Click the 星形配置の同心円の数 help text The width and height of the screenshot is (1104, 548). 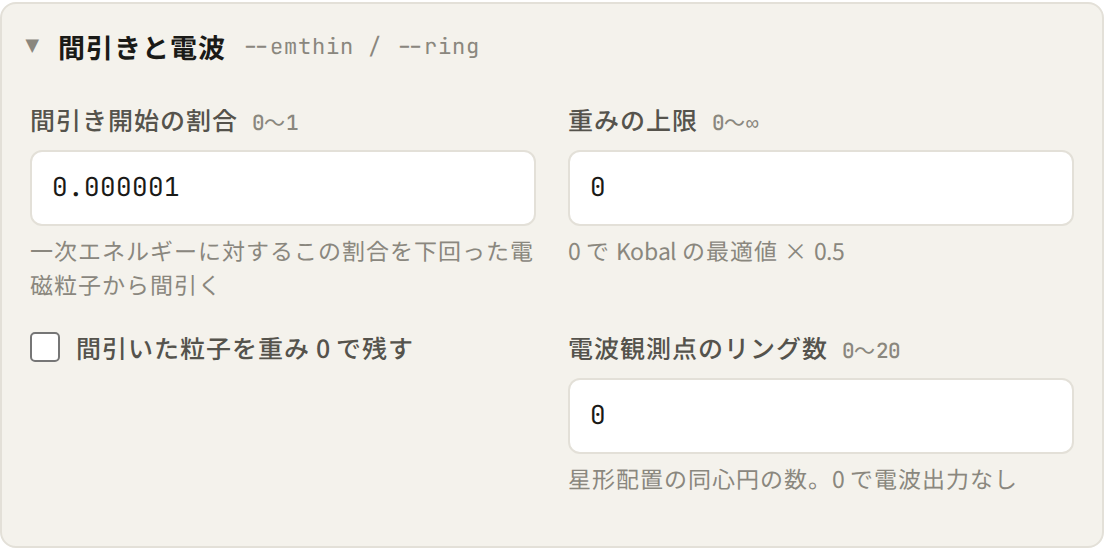click(x=792, y=480)
